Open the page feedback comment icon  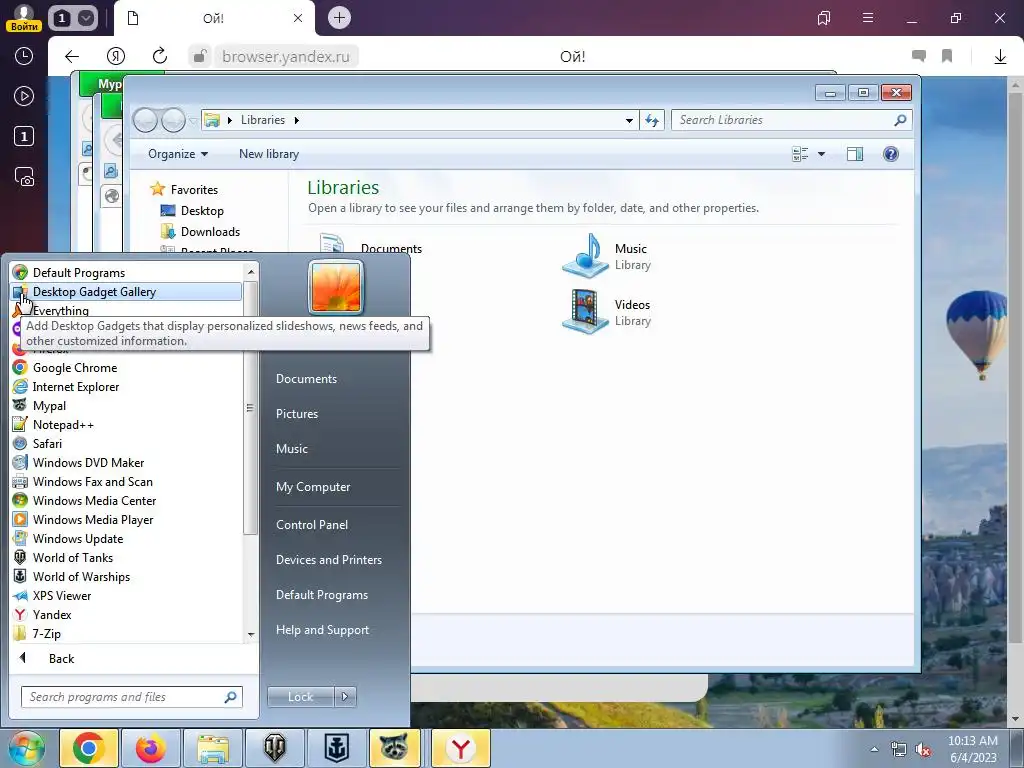pos(919,56)
